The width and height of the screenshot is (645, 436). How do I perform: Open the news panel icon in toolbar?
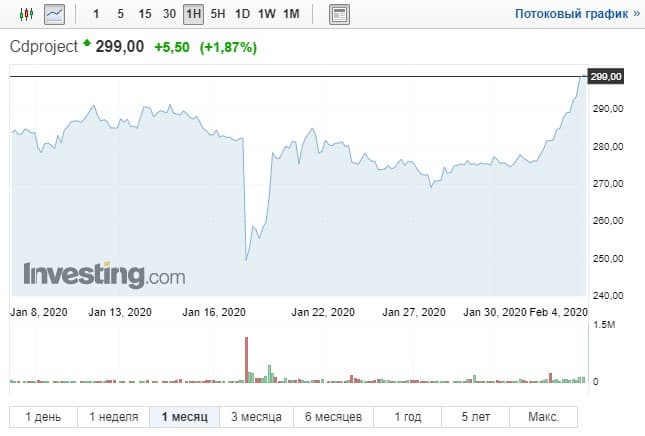340,15
